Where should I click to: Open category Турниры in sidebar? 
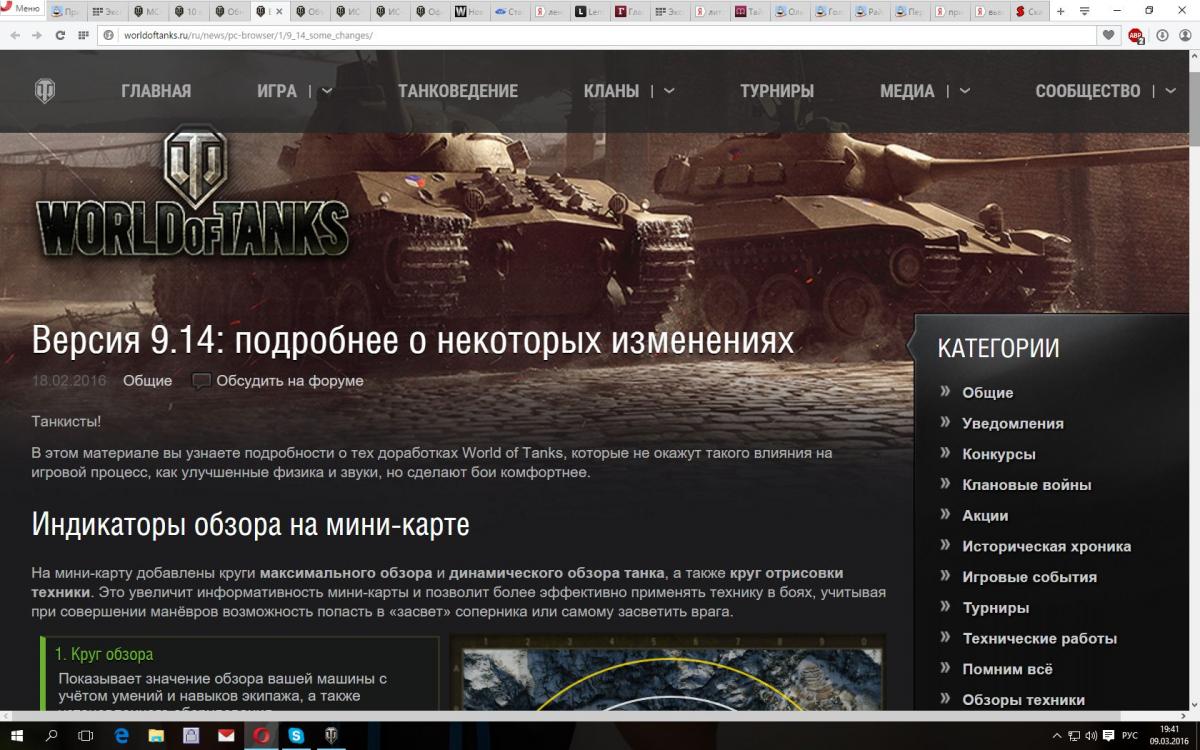995,608
